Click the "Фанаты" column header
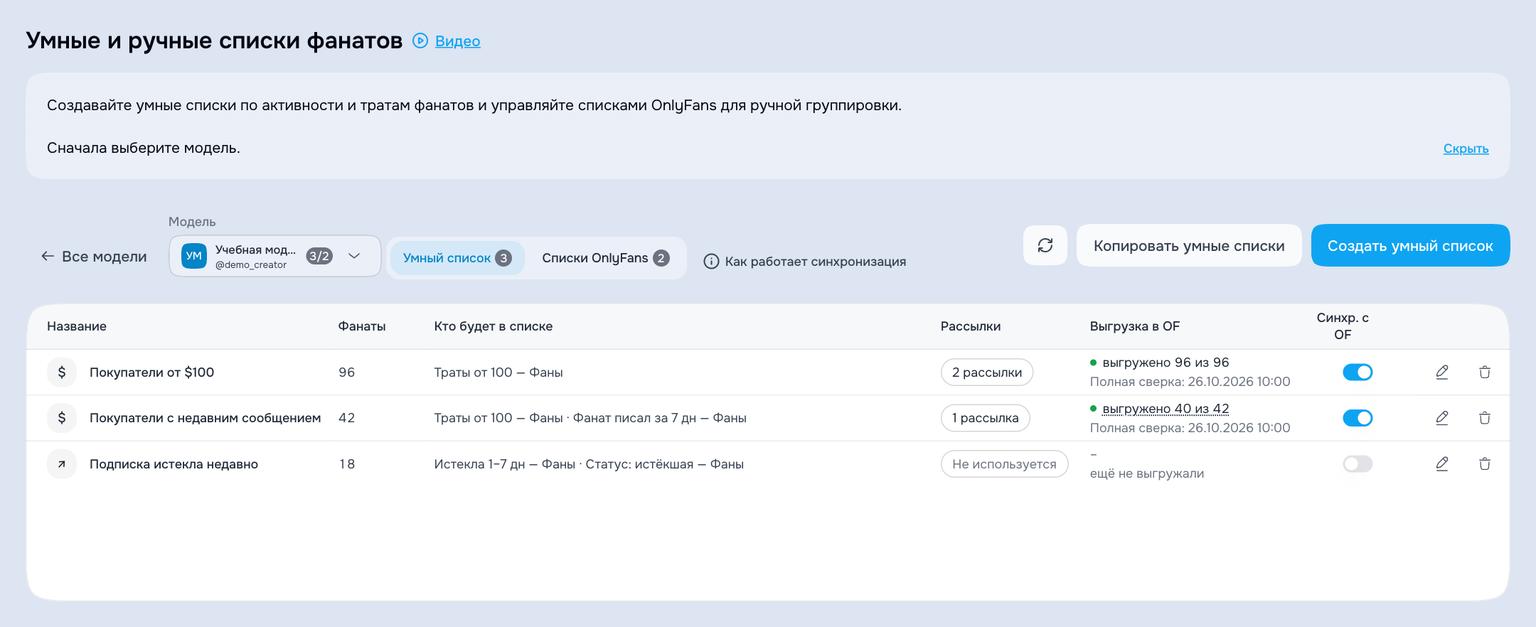This screenshot has width=1536, height=627. pyautogui.click(x=362, y=326)
